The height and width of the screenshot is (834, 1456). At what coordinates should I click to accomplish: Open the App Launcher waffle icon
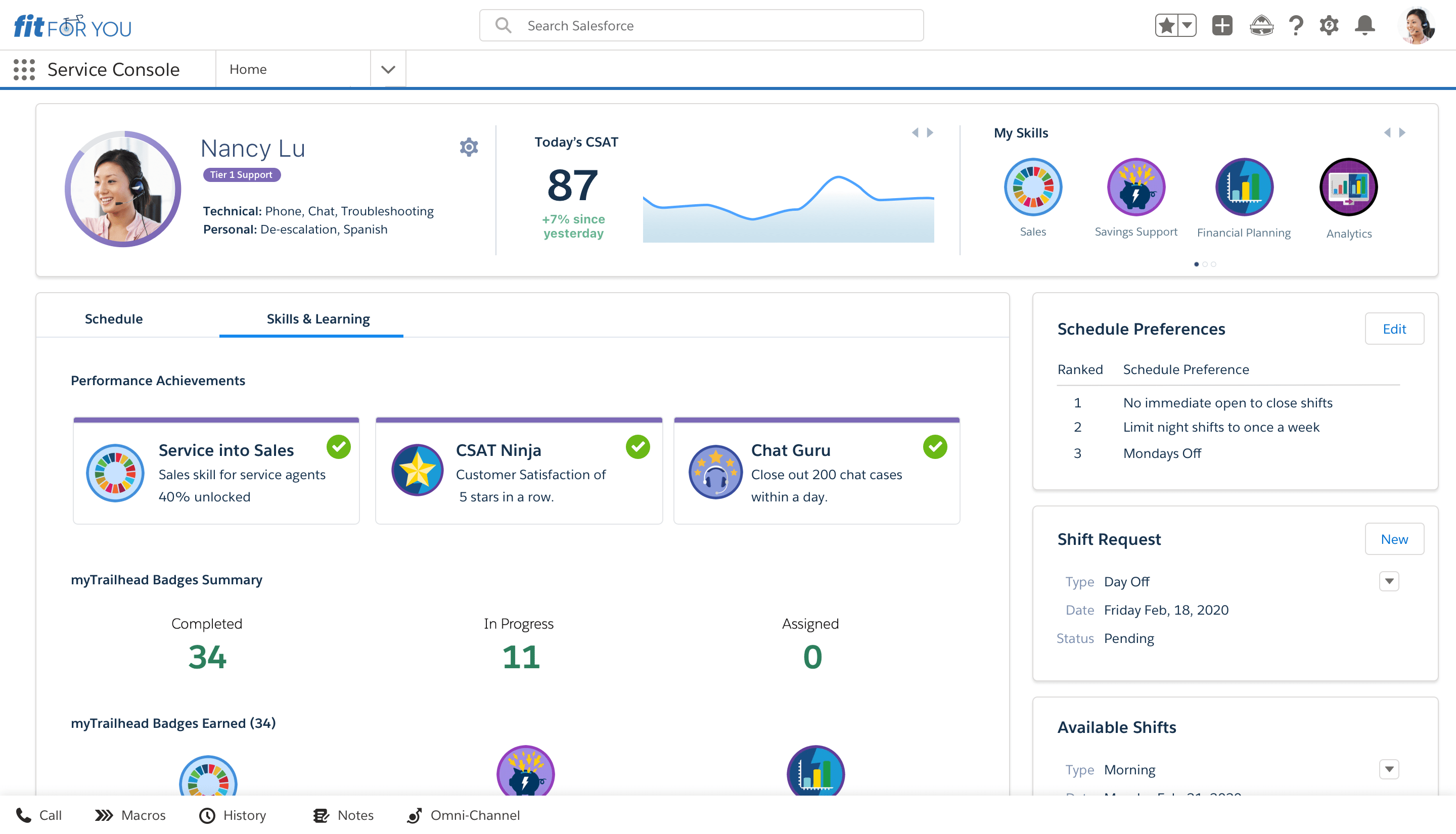coord(24,69)
